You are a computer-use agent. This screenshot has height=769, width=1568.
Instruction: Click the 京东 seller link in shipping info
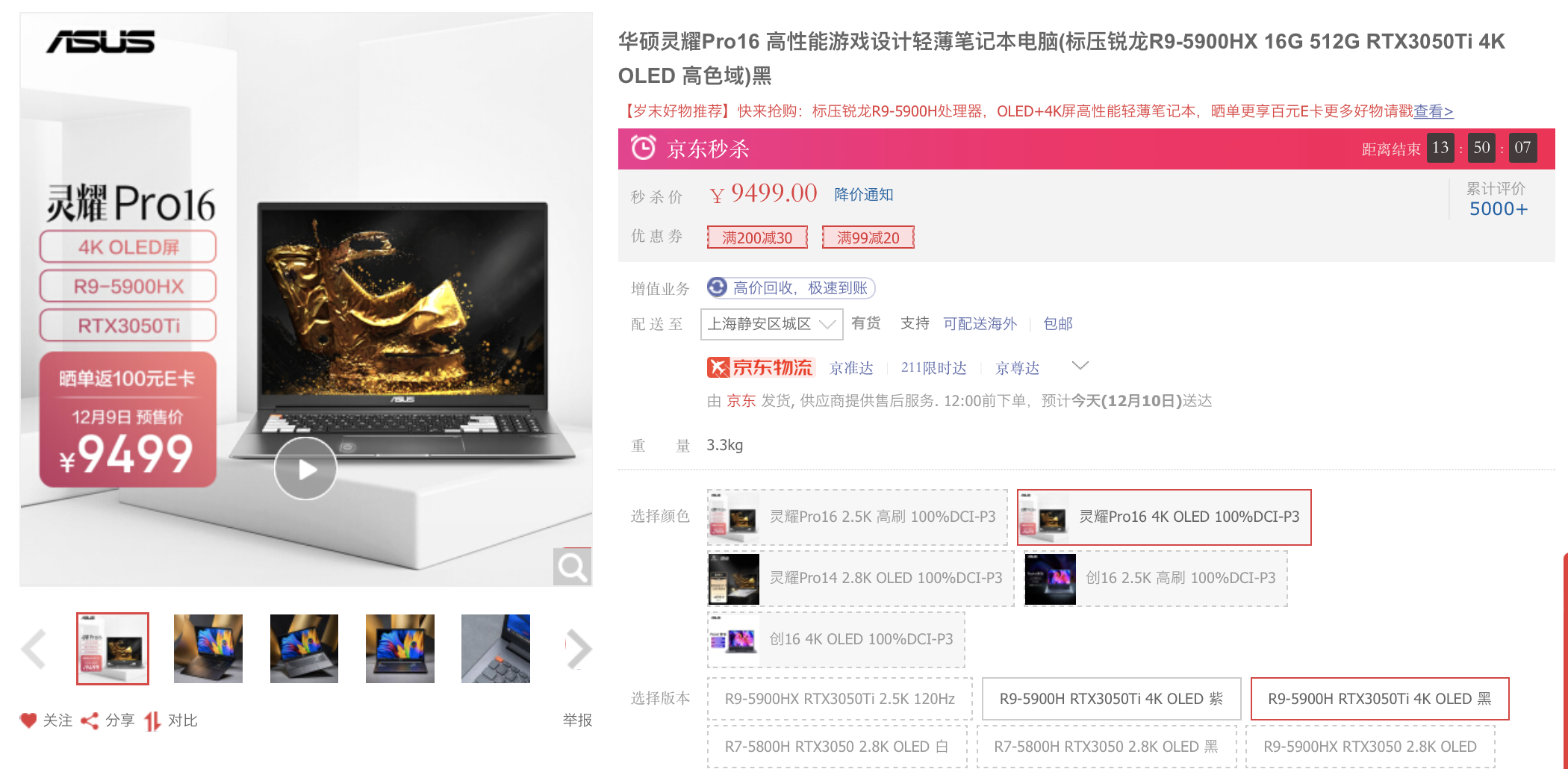point(741,401)
